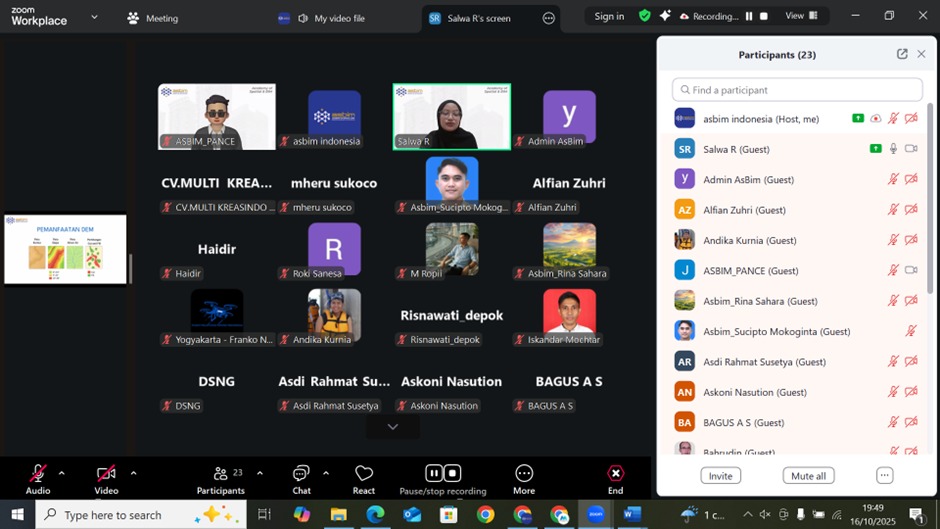
Task: Pop out the Participants panel
Action: (902, 54)
